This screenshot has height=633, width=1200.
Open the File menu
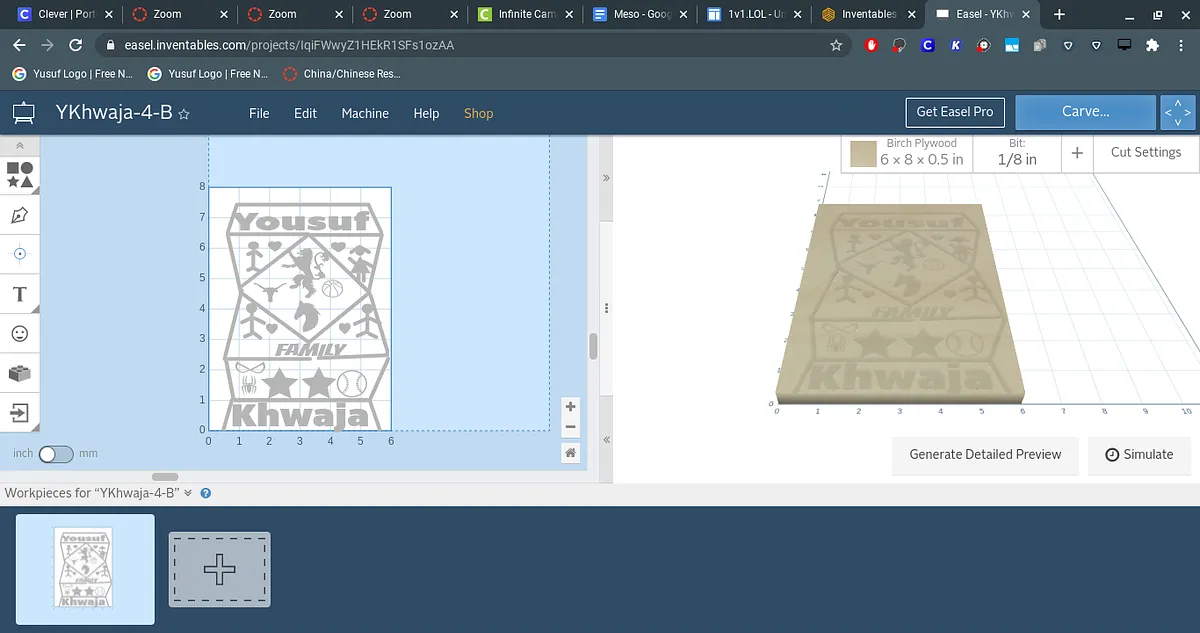click(x=259, y=113)
